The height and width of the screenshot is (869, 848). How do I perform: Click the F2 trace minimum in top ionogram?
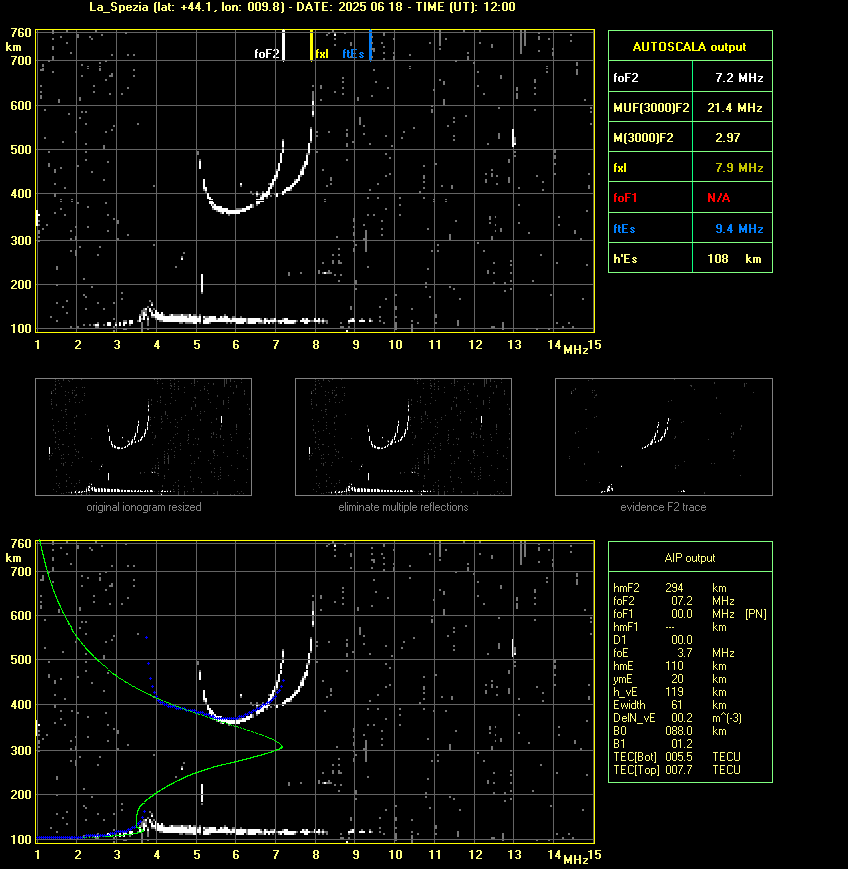click(x=233, y=211)
